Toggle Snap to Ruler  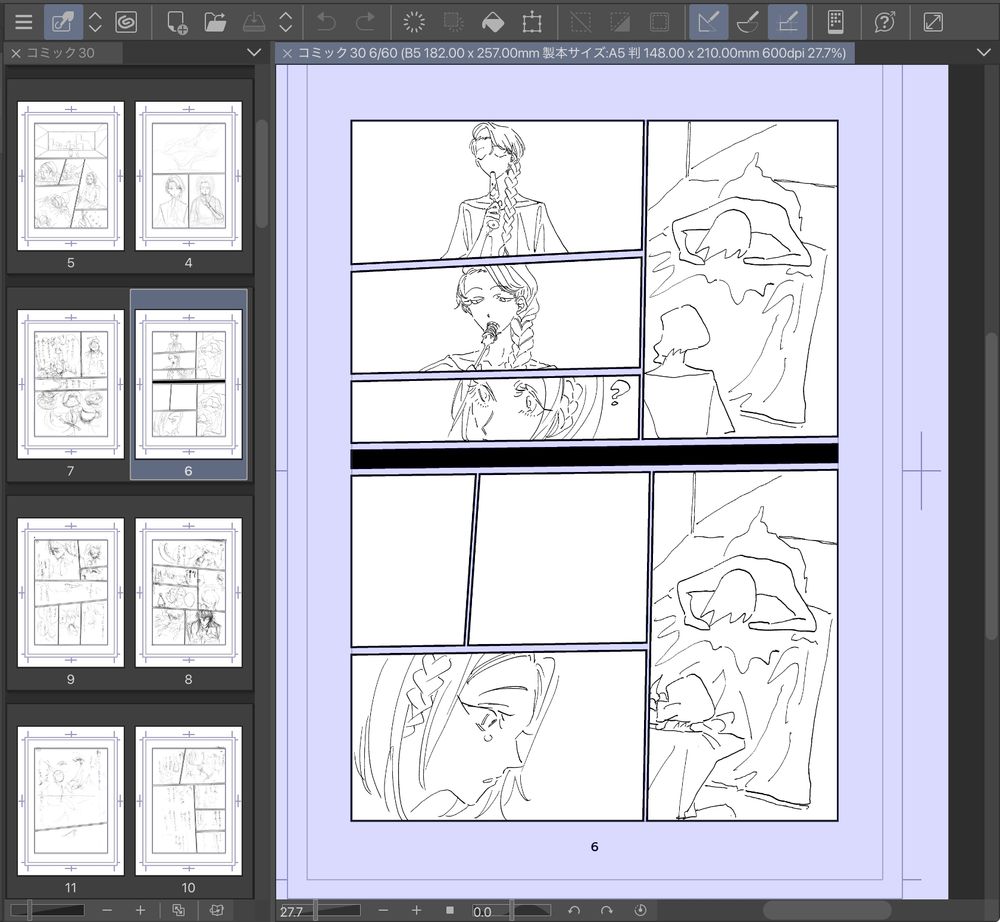[x=709, y=22]
